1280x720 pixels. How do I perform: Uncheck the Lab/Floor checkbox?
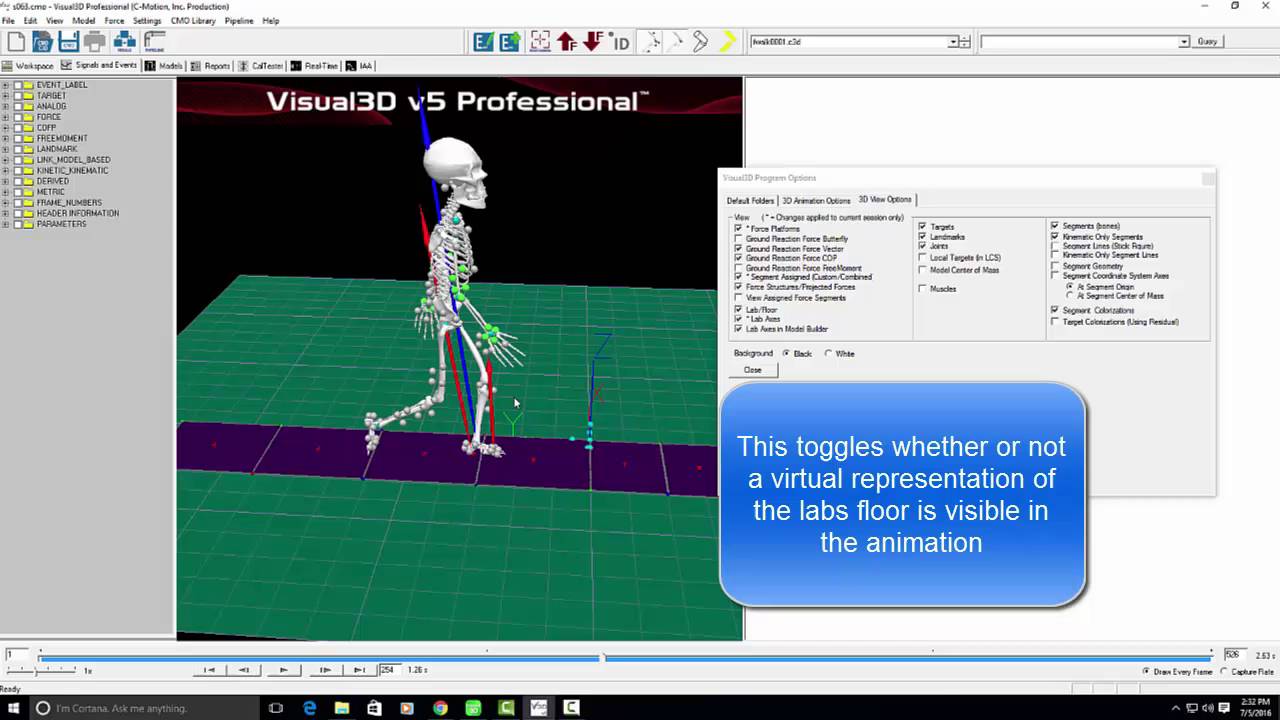coord(738,310)
